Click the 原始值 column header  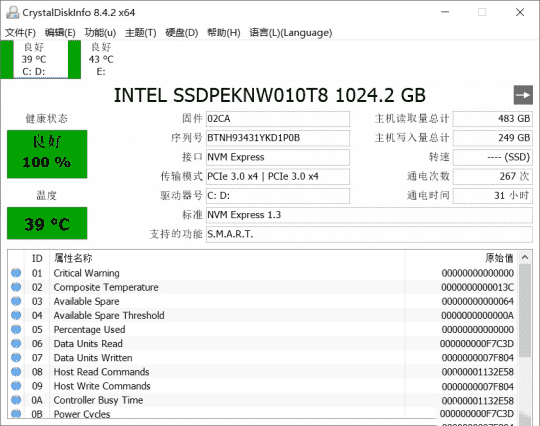[499, 258]
